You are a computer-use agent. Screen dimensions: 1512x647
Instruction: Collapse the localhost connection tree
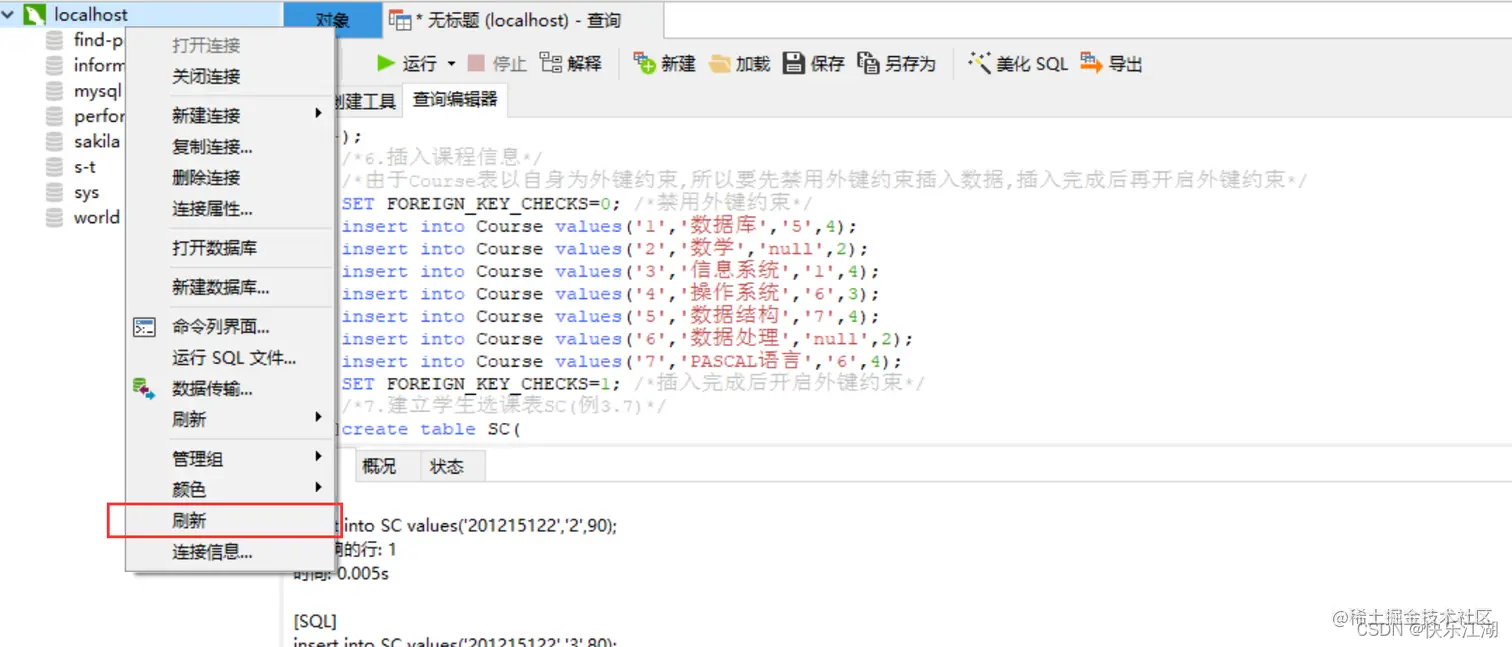[10, 15]
